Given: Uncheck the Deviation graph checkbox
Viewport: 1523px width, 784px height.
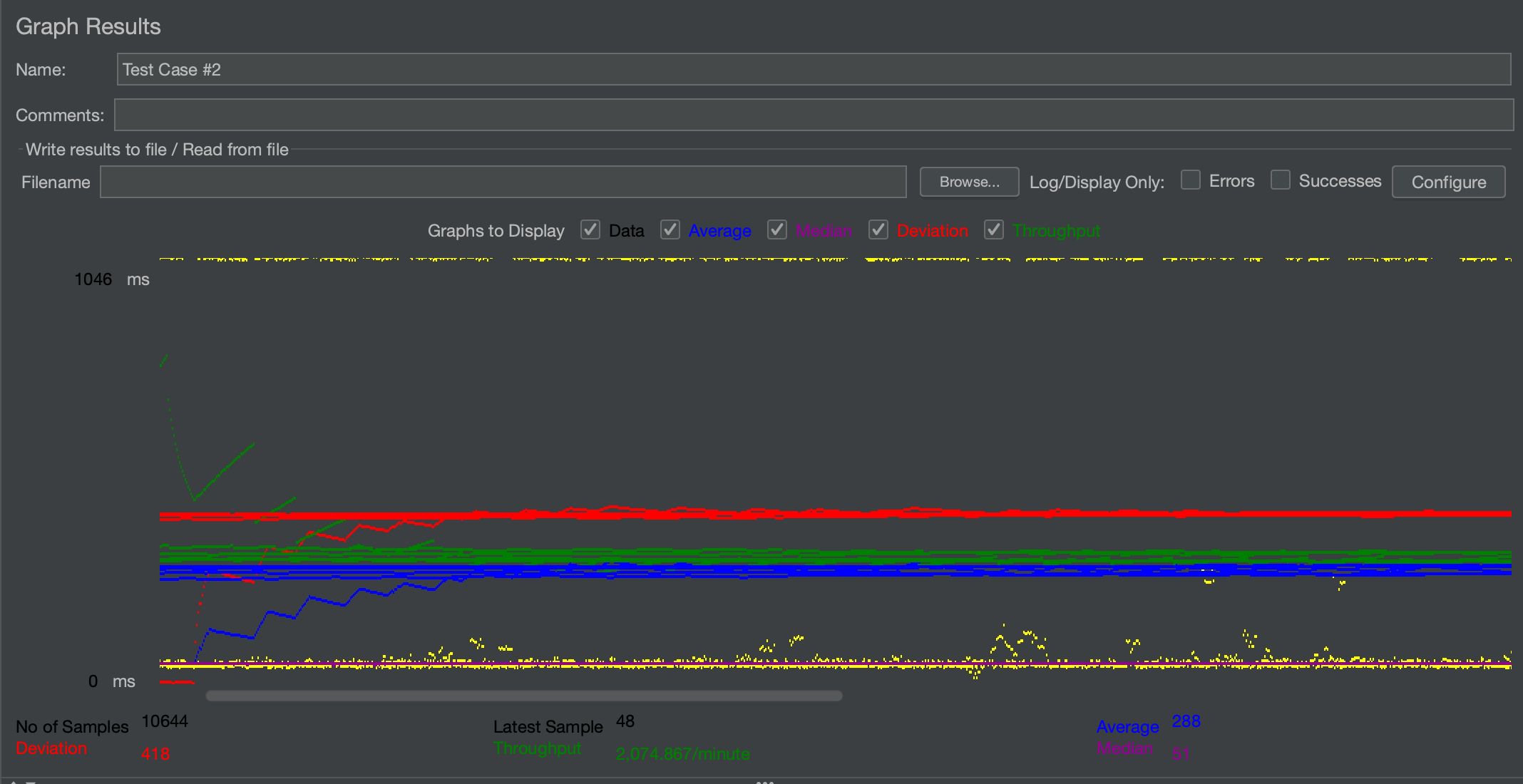Looking at the screenshot, I should [878, 229].
